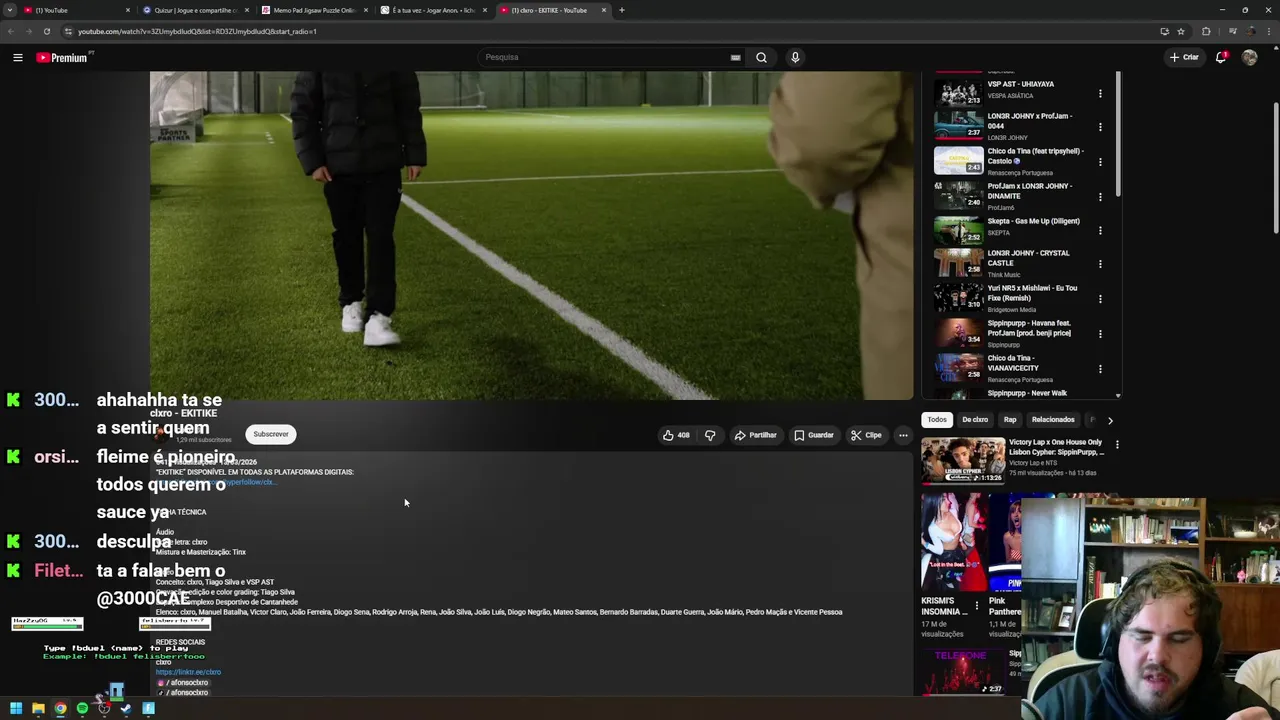This screenshot has height=720, width=1280.
Task: Open options for Yuri NR5 Eu Tou Fixe
Action: pos(1100,299)
